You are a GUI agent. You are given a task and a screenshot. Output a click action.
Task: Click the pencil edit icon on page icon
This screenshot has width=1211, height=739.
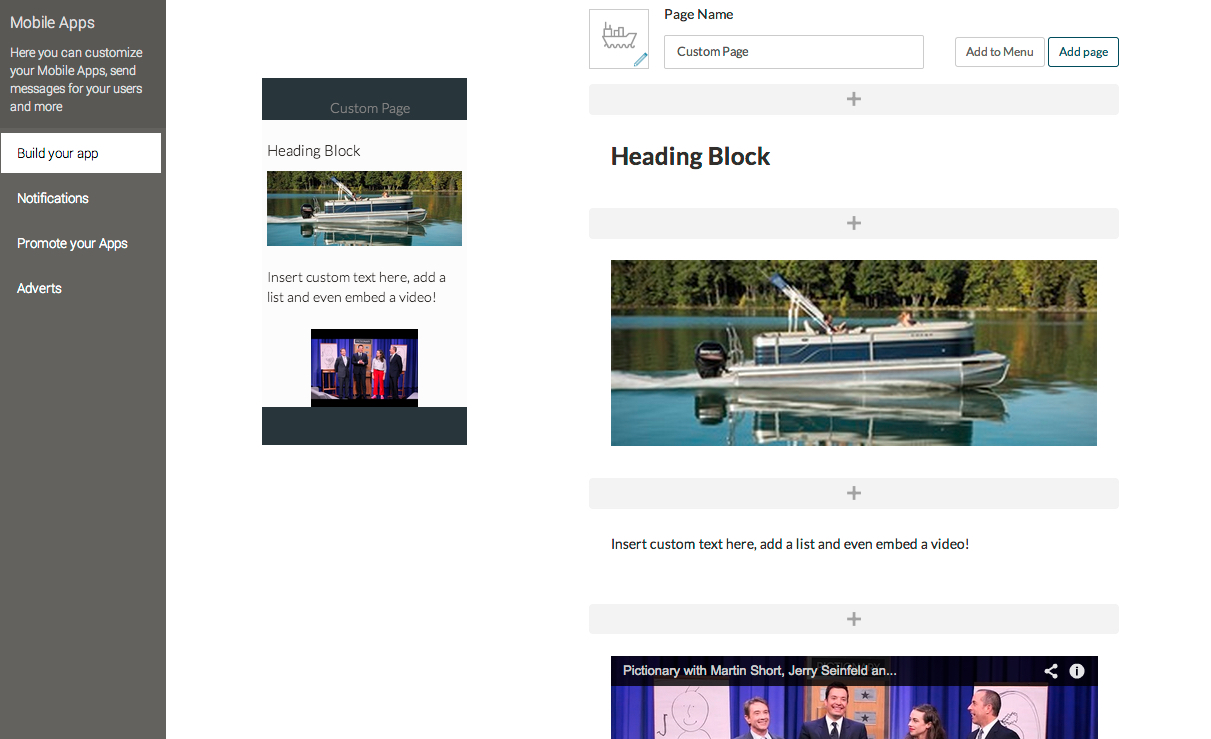tap(640, 60)
